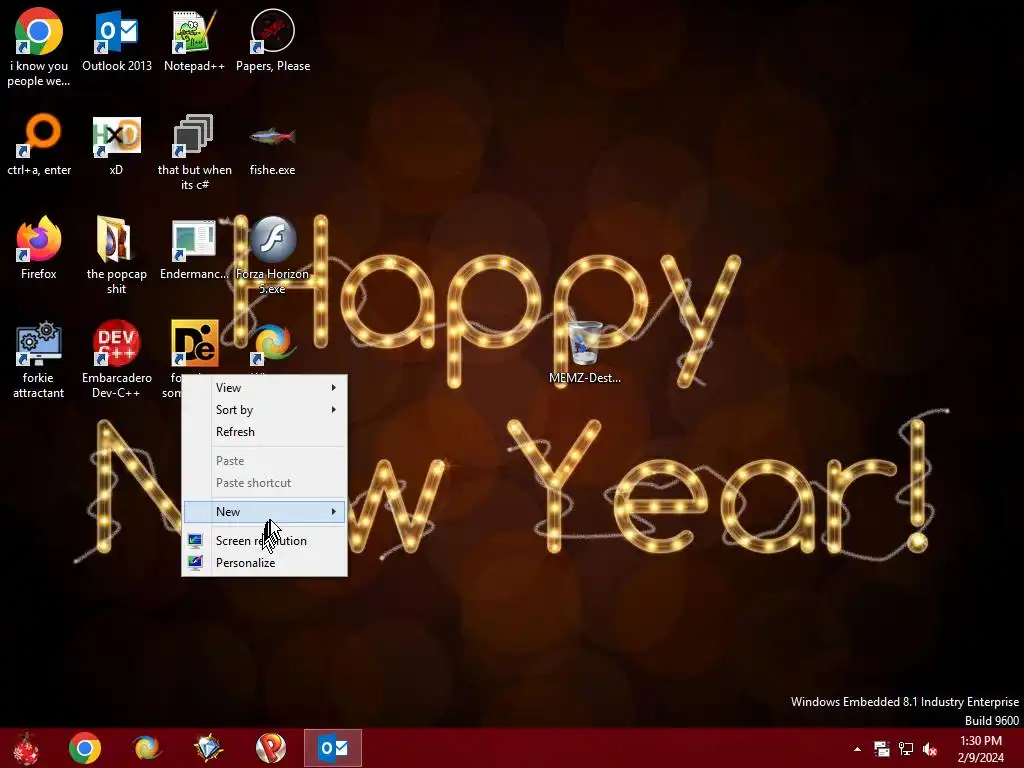Choose Screen resolution in context menu
1024x768 pixels.
point(264,541)
